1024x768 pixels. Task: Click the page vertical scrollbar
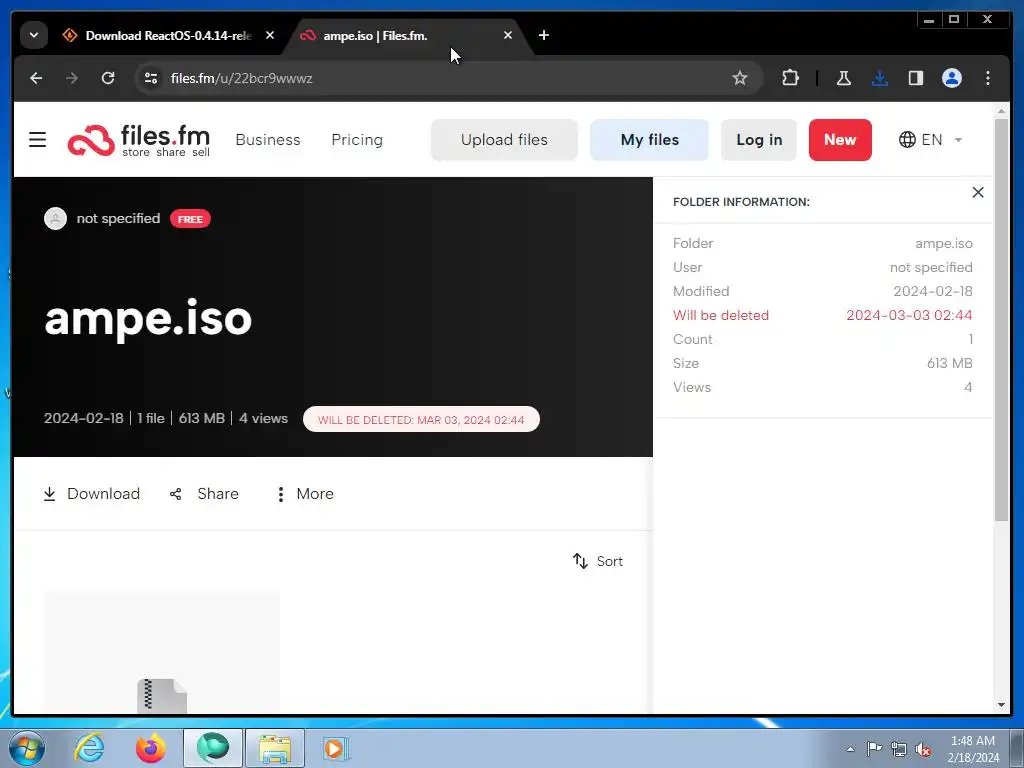coord(1001,320)
